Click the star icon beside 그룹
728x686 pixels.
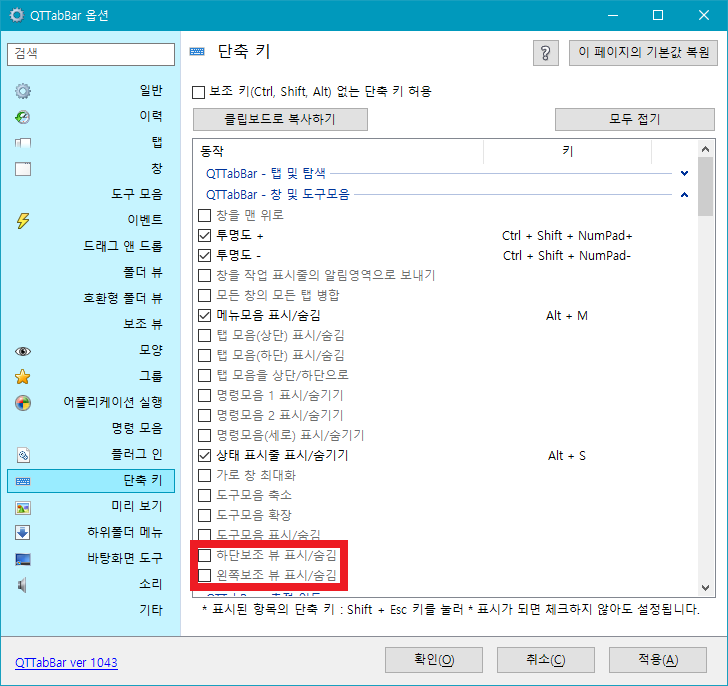(23, 377)
